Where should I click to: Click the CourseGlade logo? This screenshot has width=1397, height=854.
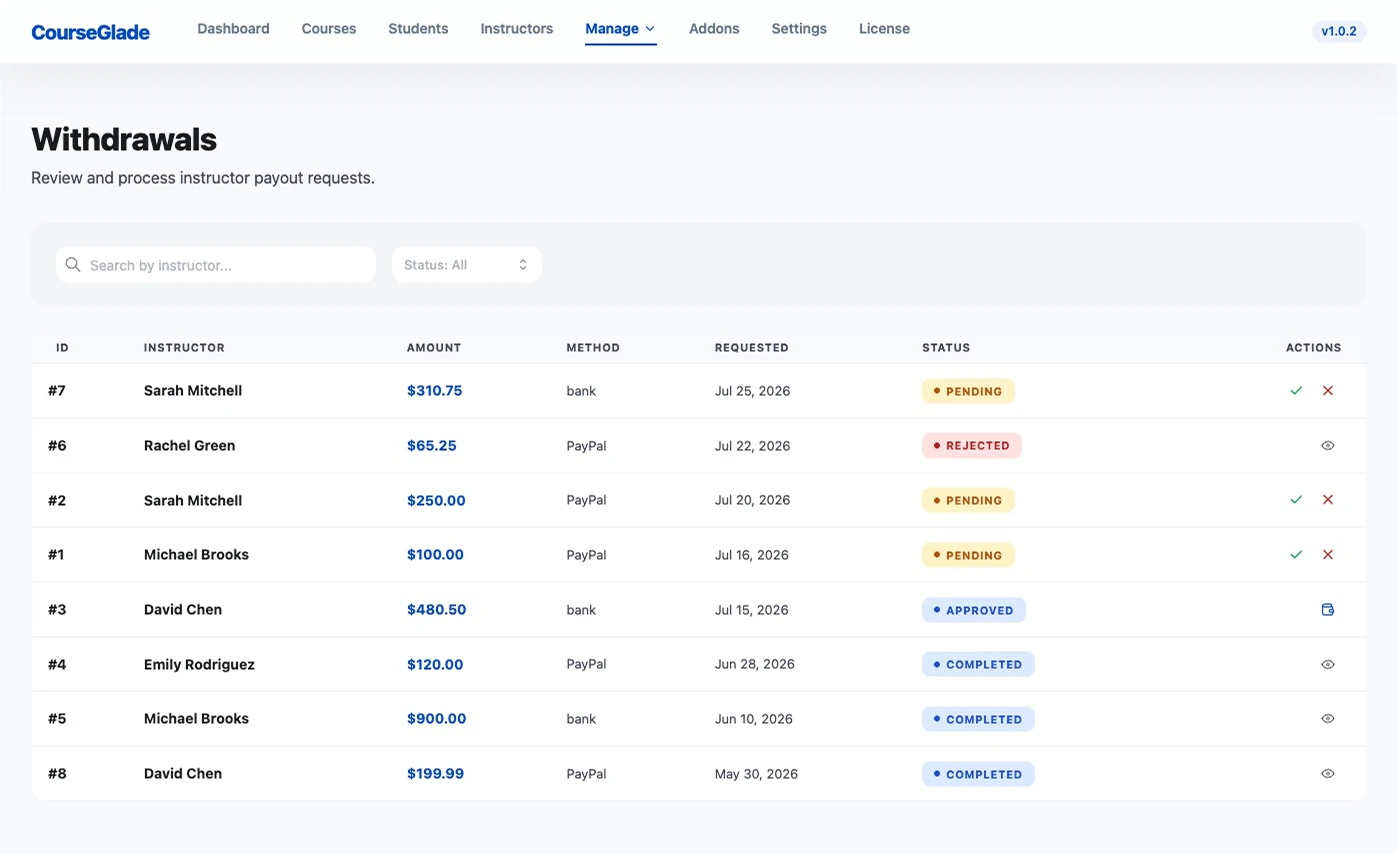pos(90,32)
